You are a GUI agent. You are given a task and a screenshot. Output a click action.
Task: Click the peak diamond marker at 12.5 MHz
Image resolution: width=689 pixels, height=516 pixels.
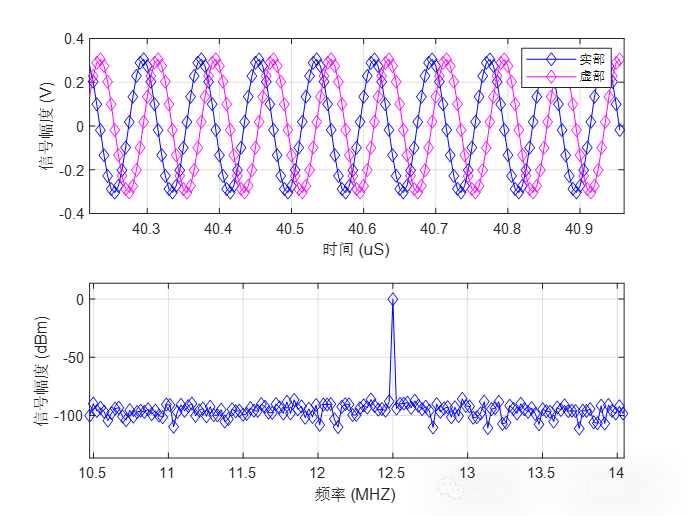pos(393,299)
